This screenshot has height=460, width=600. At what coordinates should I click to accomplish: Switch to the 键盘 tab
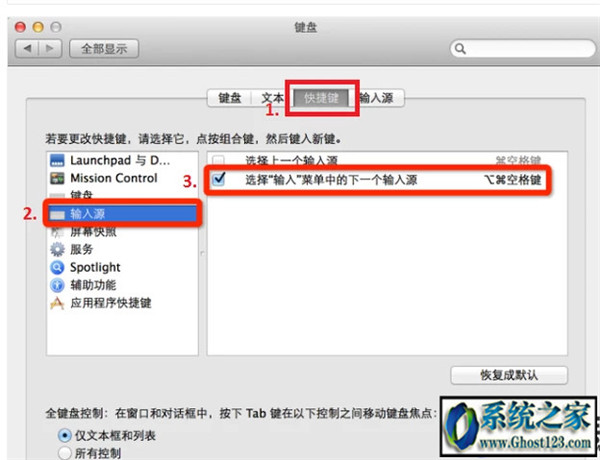tap(230, 98)
